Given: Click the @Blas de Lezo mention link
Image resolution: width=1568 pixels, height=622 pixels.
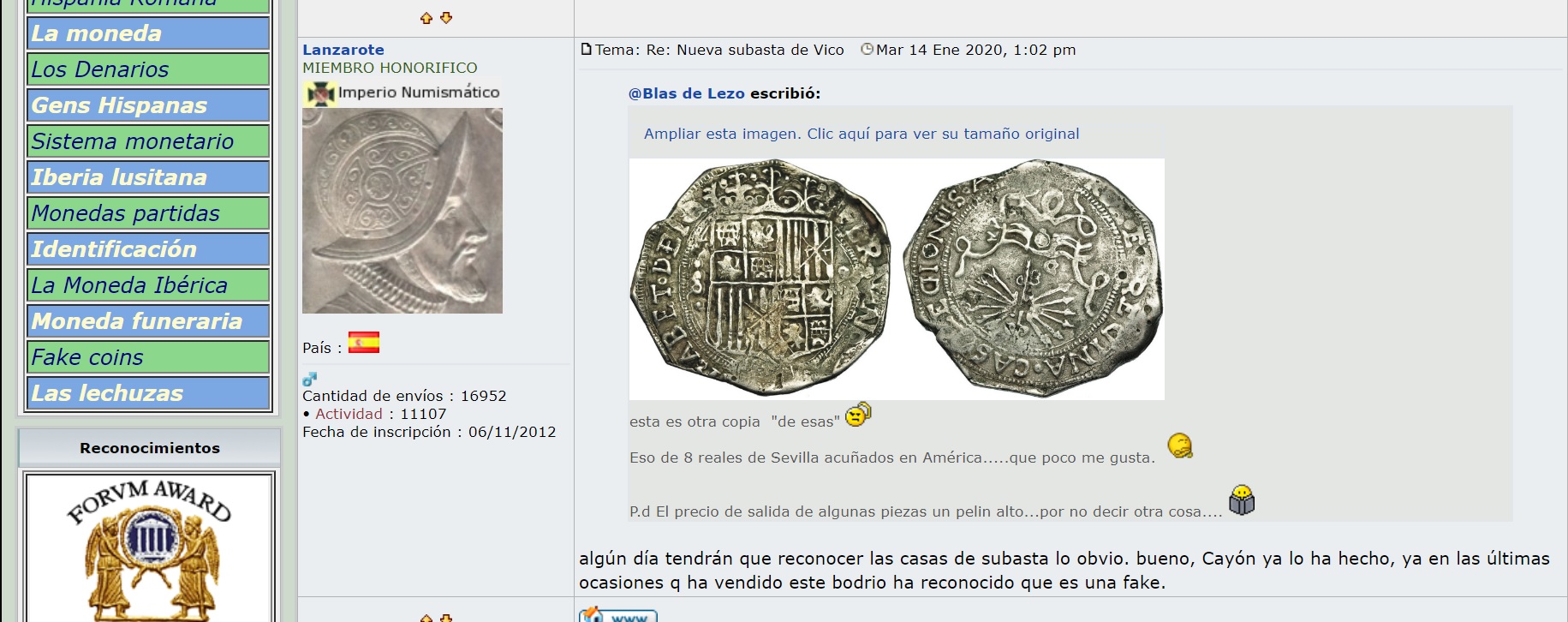Looking at the screenshot, I should click(x=686, y=93).
